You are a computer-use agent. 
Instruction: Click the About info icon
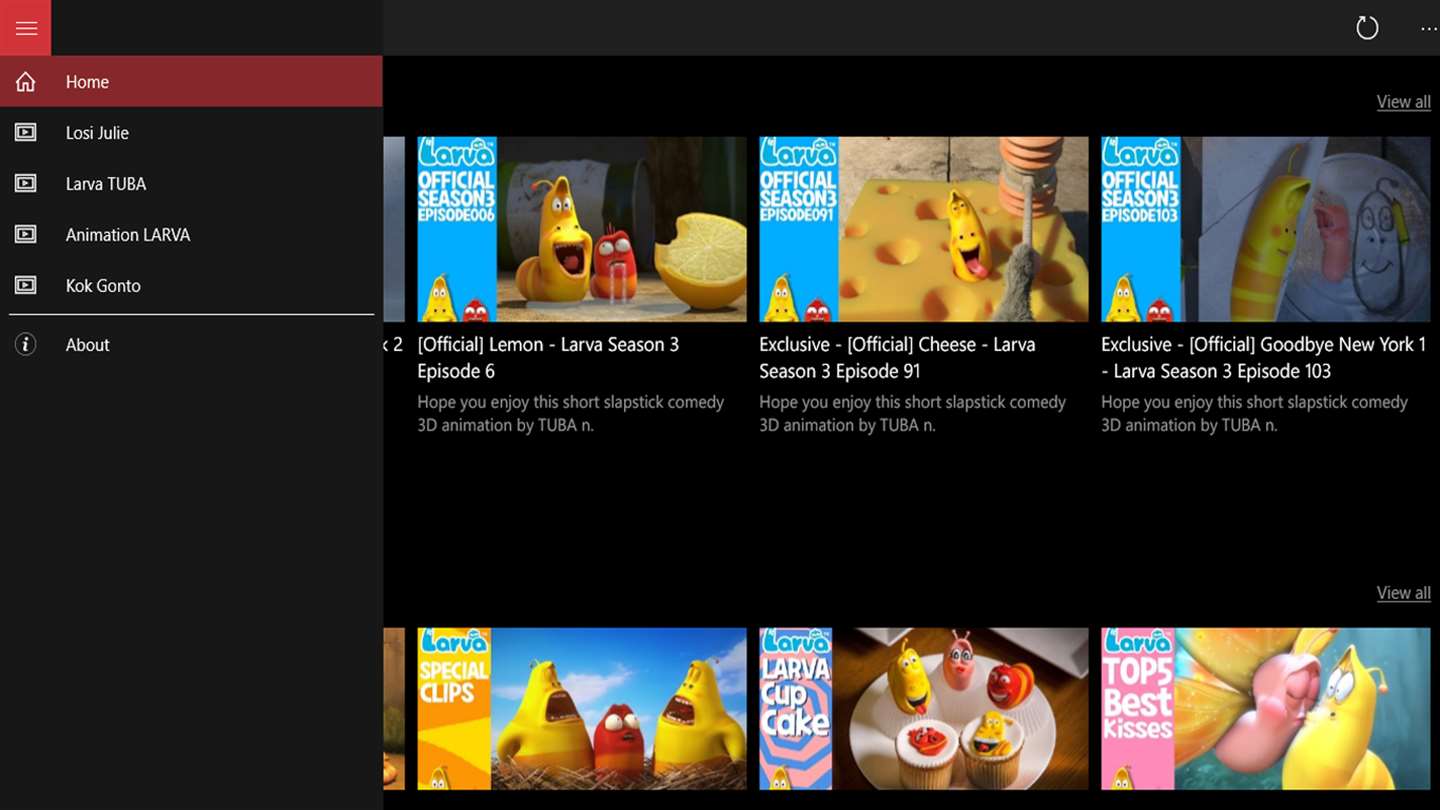(x=26, y=345)
